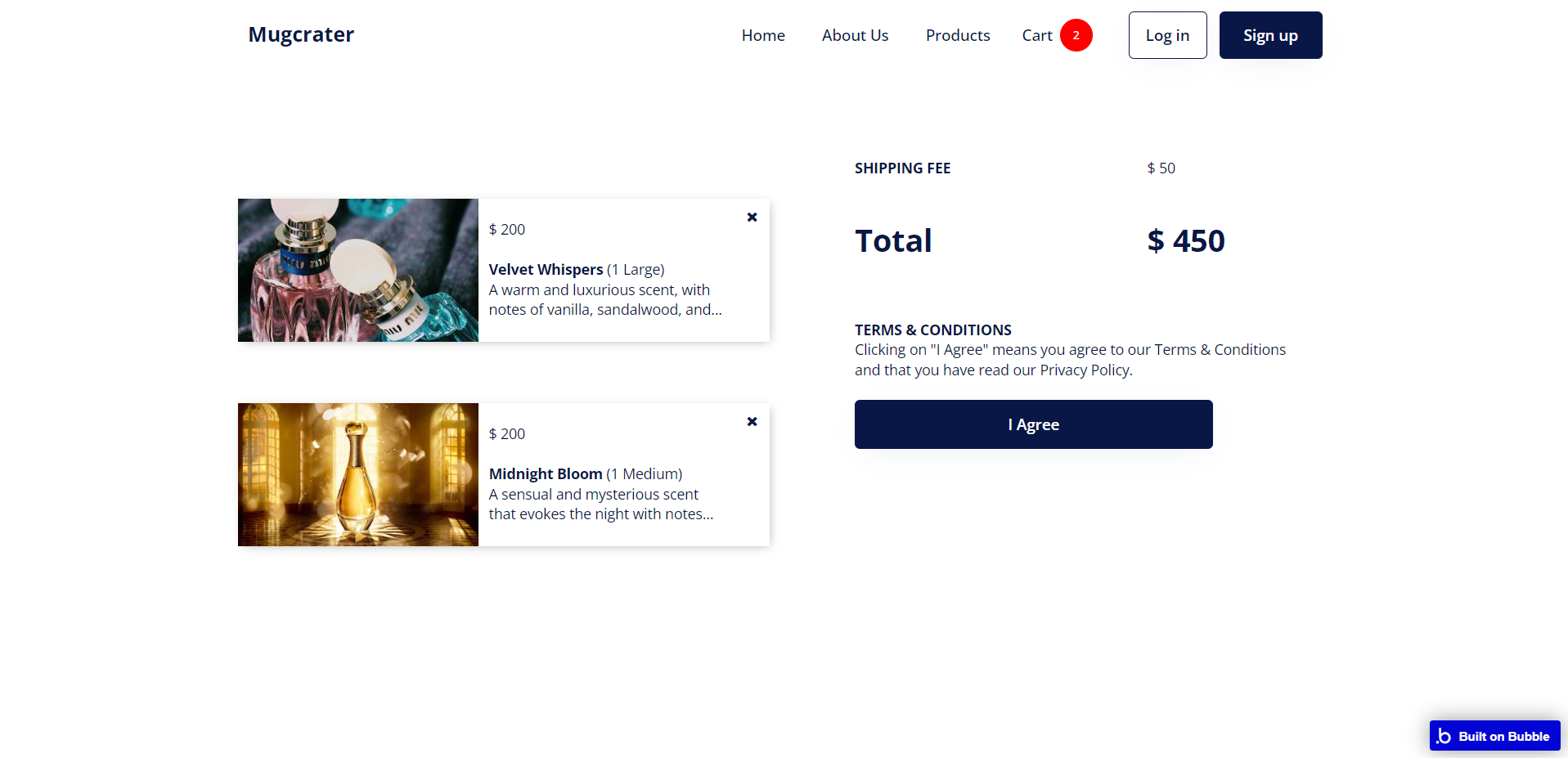Remove Midnight Bloom using its X icon
The height and width of the screenshot is (758, 1568).
(752, 422)
